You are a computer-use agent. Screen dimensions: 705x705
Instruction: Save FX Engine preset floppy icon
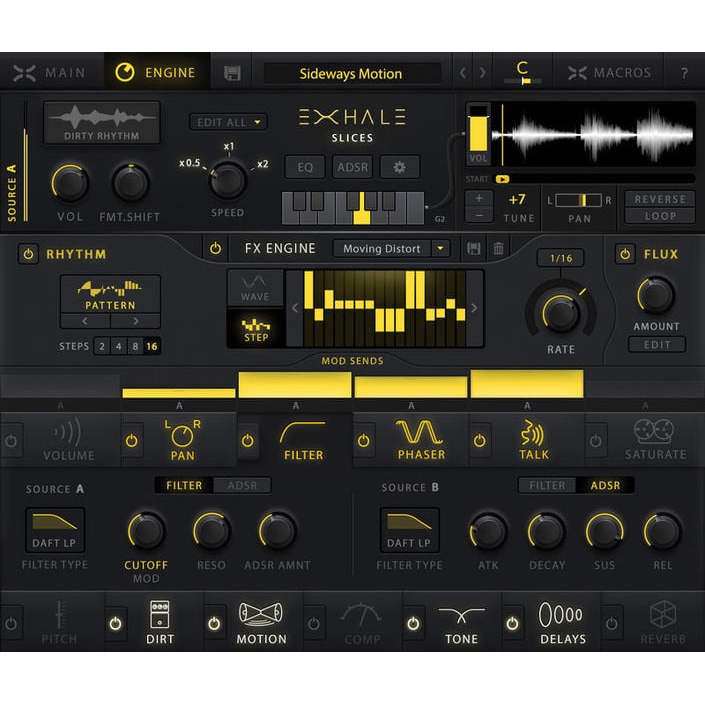point(473,248)
